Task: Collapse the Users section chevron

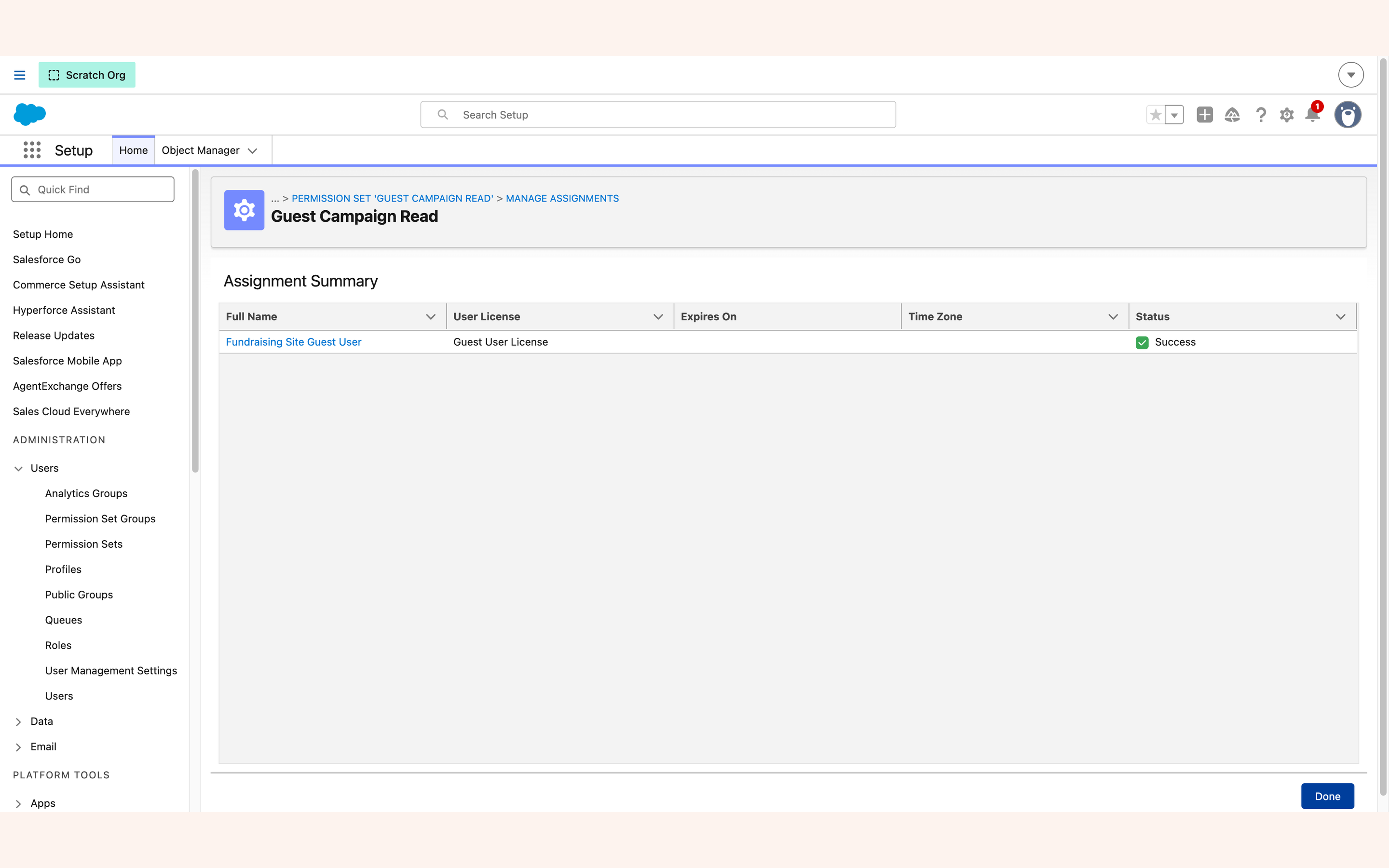Action: click(x=18, y=468)
